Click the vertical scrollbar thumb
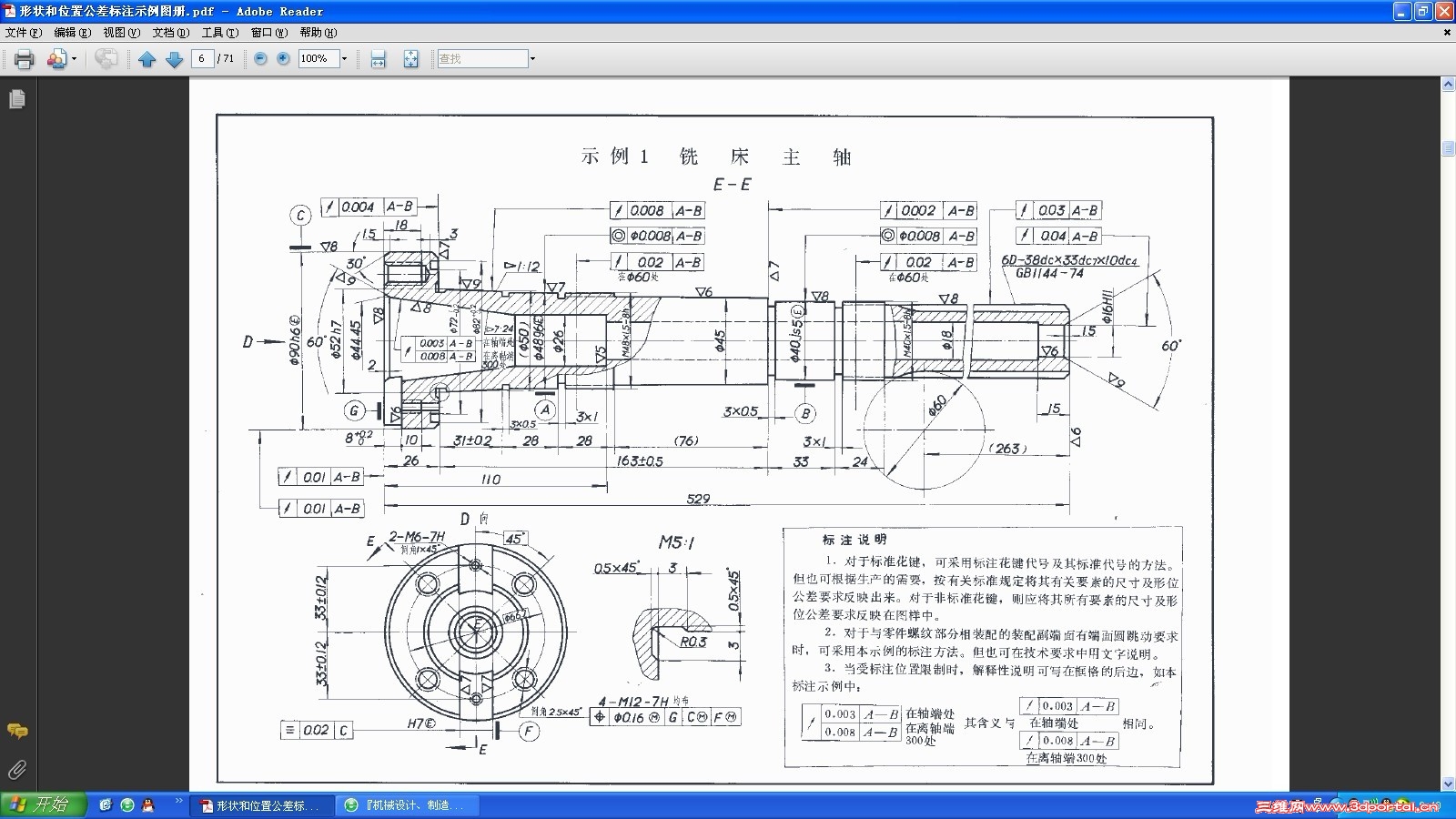The image size is (1456, 819). point(1448,149)
